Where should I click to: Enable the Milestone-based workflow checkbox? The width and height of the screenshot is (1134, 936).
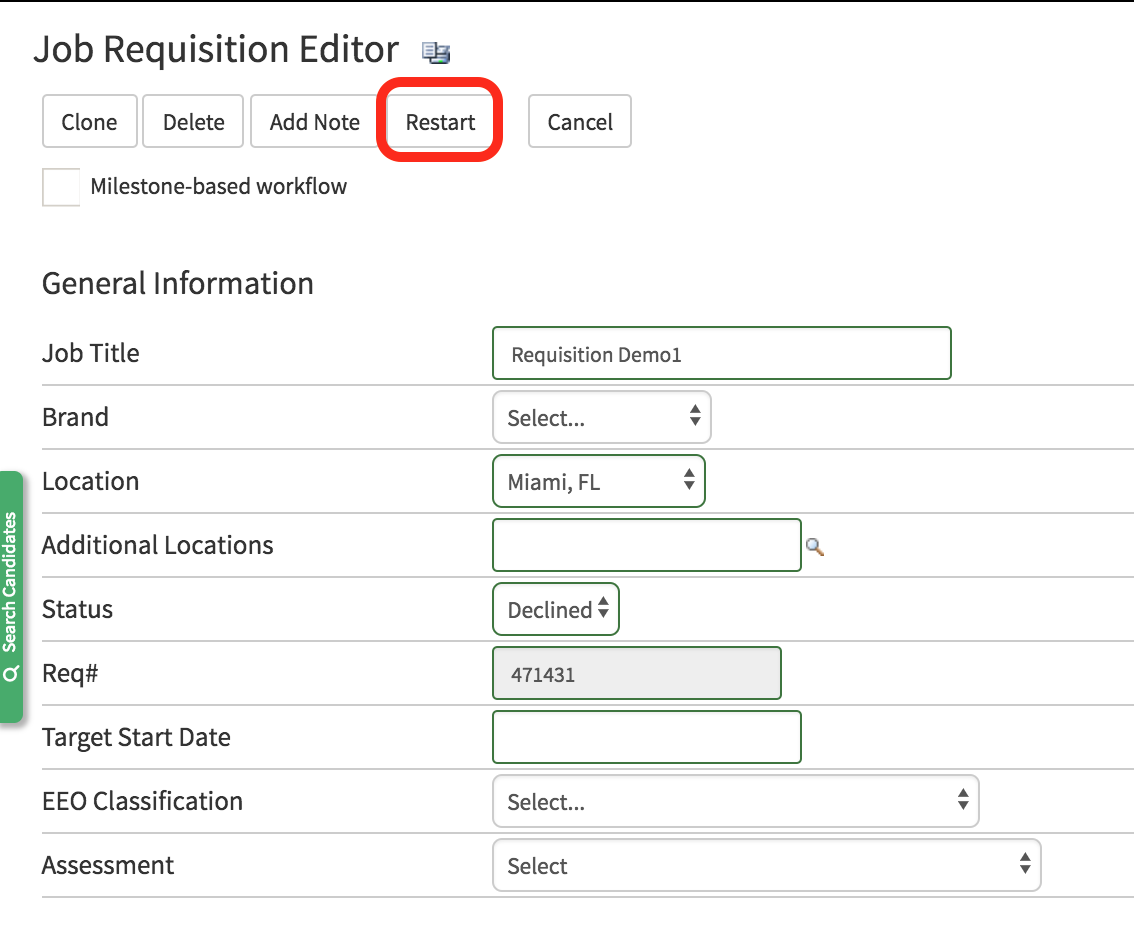tap(60, 186)
